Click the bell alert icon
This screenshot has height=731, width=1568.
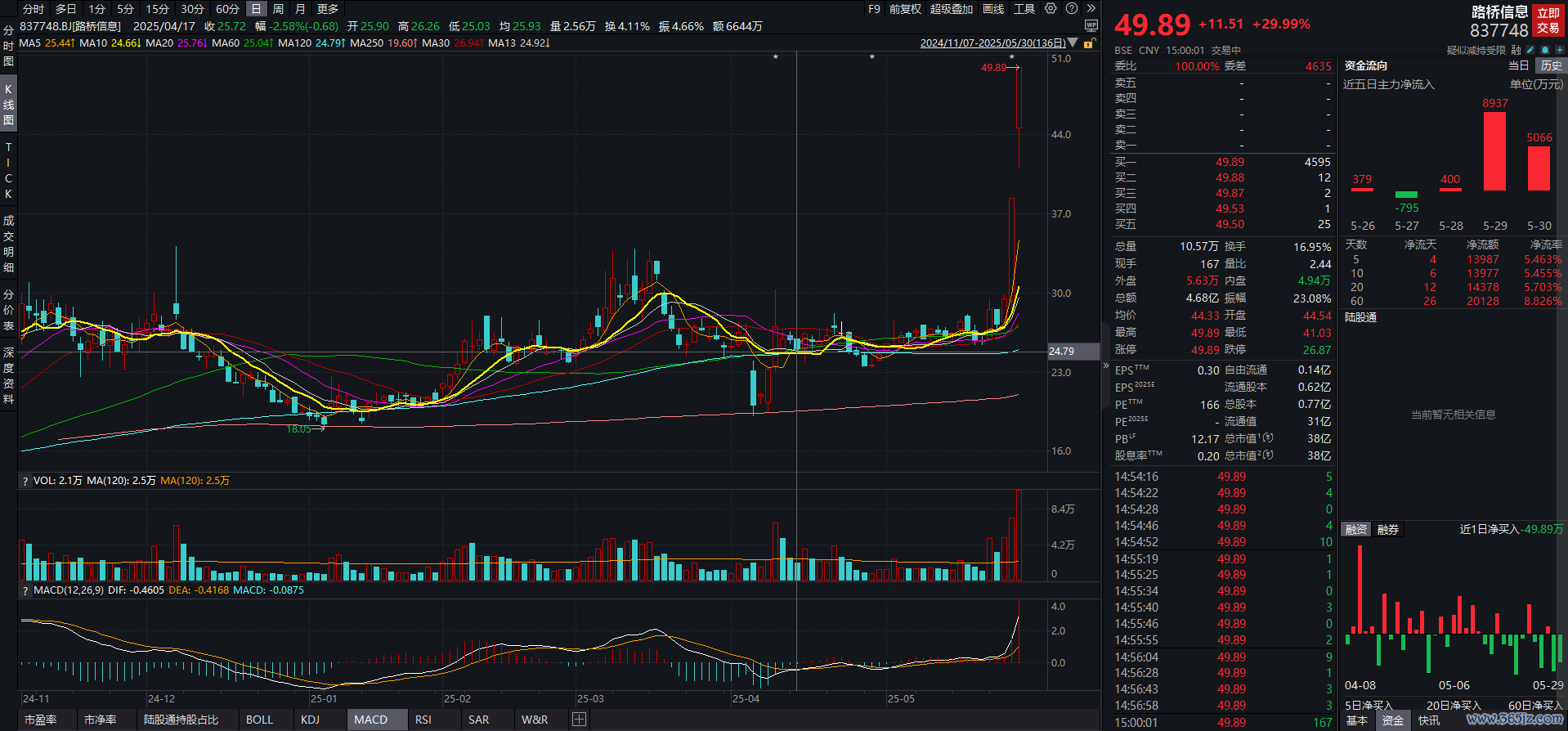click(x=1545, y=50)
